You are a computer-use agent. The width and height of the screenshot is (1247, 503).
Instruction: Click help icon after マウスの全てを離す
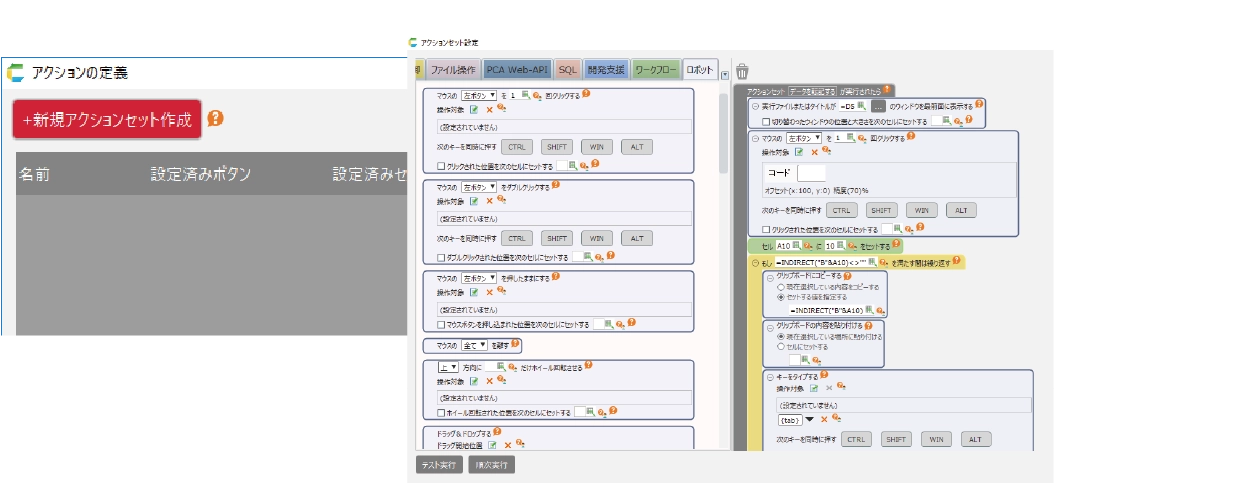point(515,344)
